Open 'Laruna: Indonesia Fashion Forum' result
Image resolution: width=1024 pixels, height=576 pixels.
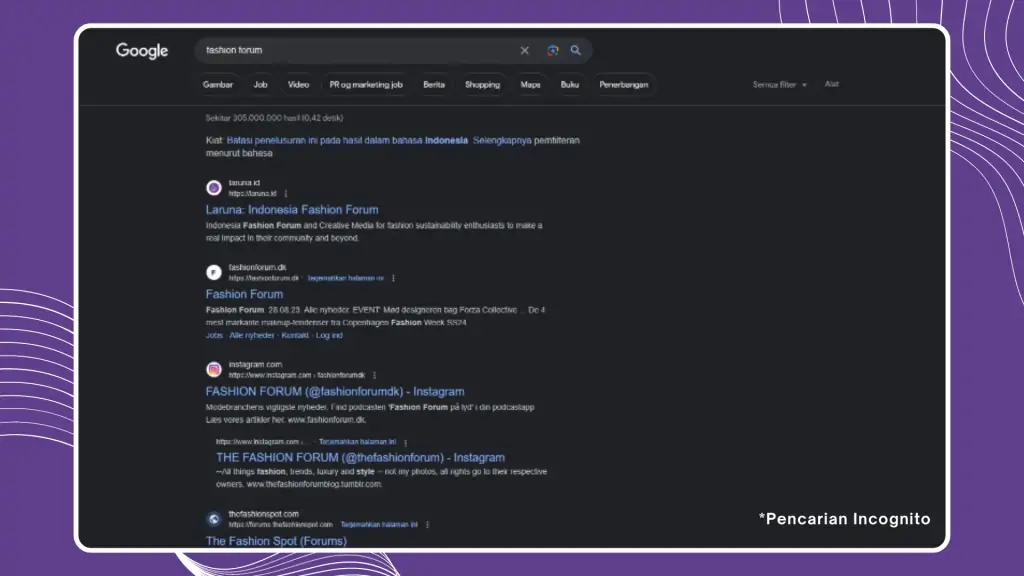(x=292, y=210)
